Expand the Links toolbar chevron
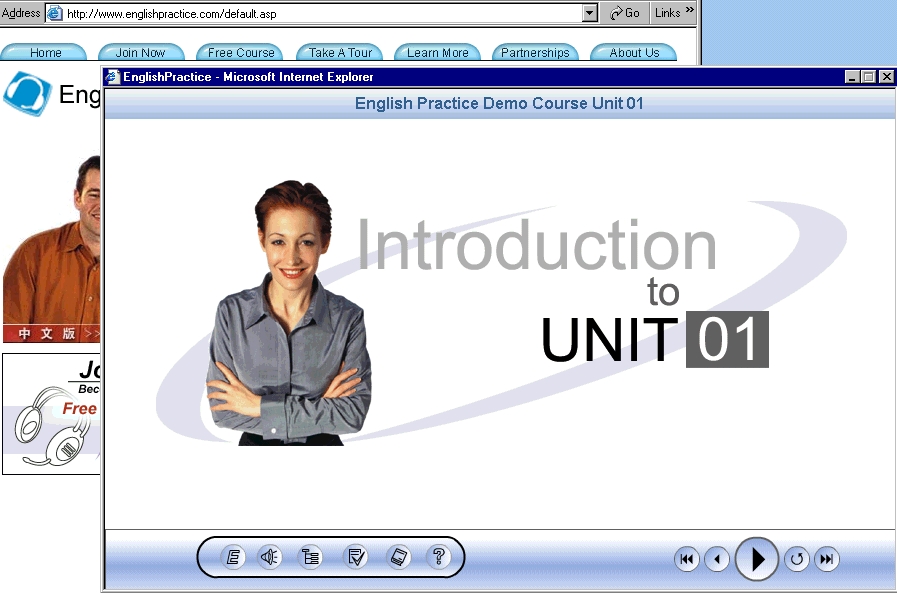 (689, 11)
